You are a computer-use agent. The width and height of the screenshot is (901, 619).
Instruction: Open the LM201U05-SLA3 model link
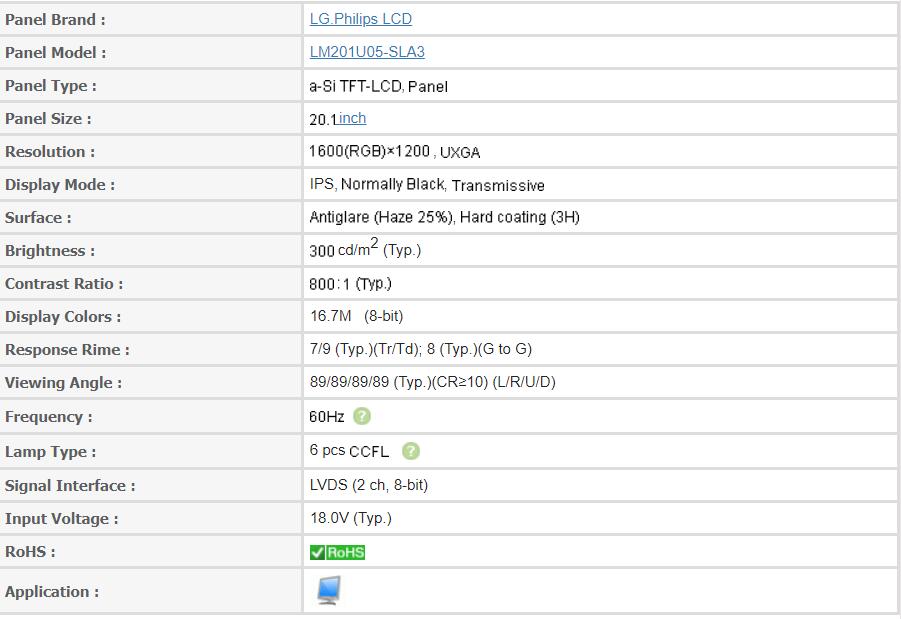[x=367, y=52]
